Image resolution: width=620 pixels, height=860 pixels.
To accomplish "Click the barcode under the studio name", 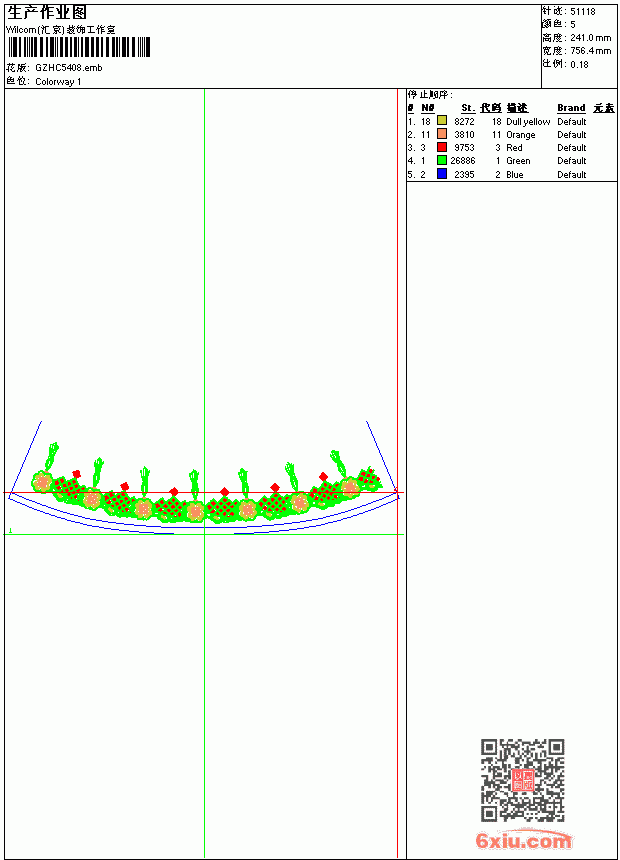I will [78, 47].
